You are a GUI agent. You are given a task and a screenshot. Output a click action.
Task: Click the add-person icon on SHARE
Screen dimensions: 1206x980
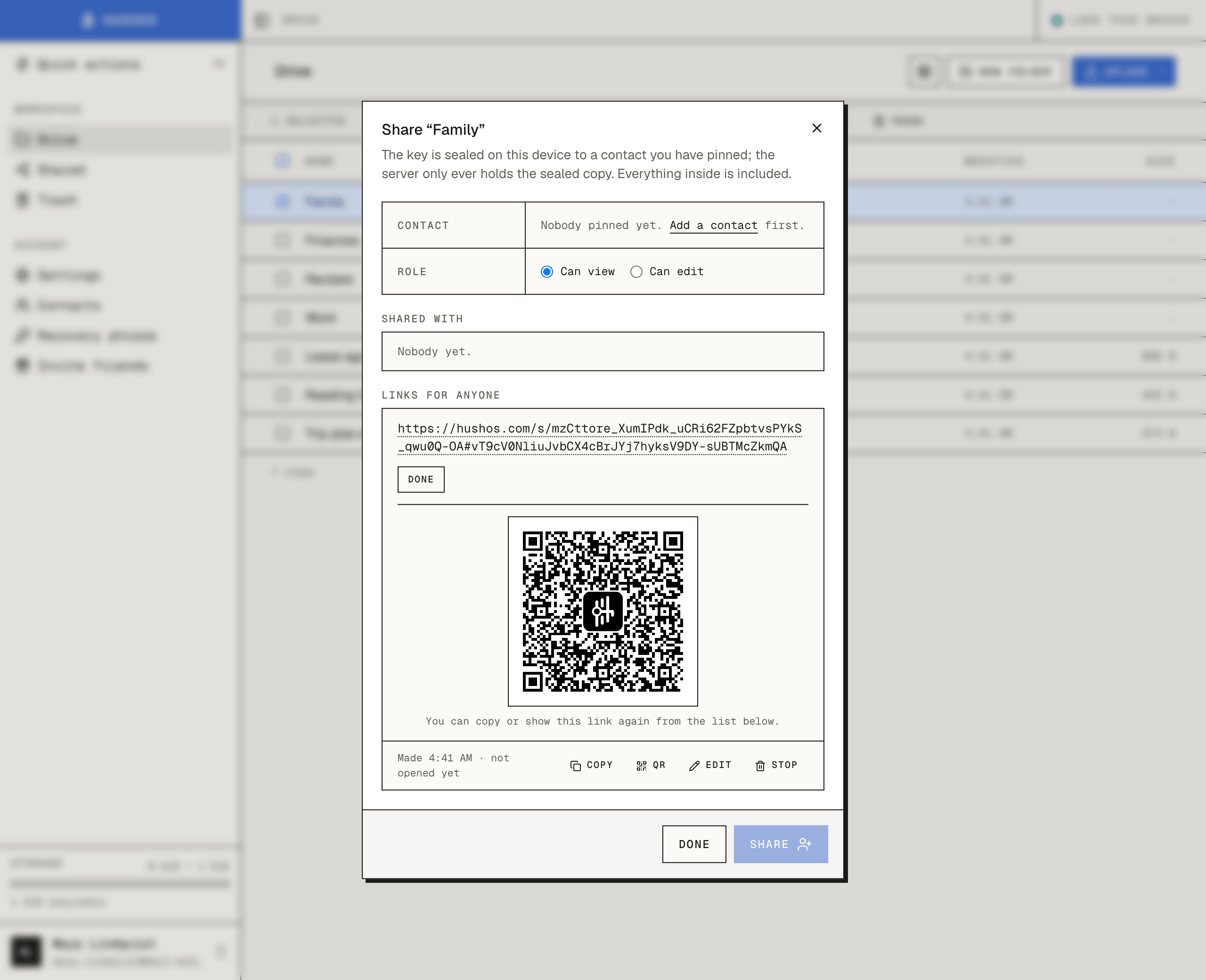coord(804,844)
